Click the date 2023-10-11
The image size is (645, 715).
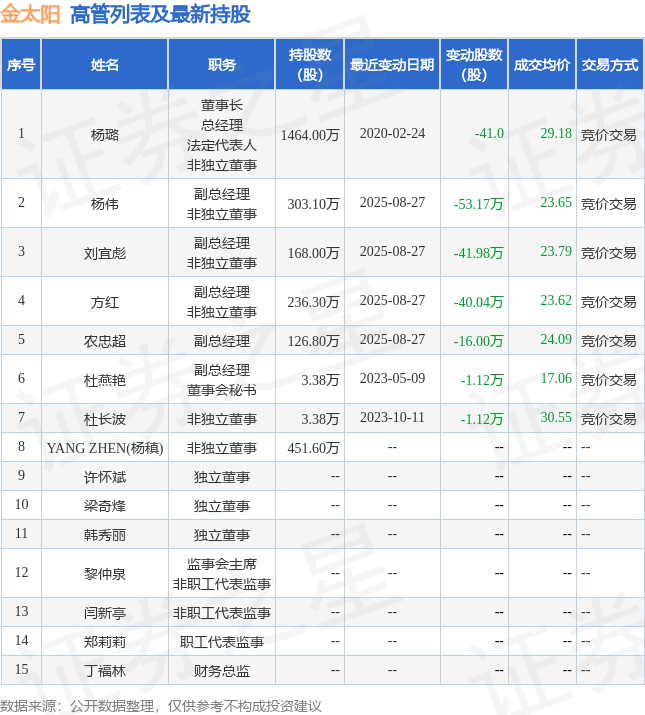pyautogui.click(x=392, y=417)
